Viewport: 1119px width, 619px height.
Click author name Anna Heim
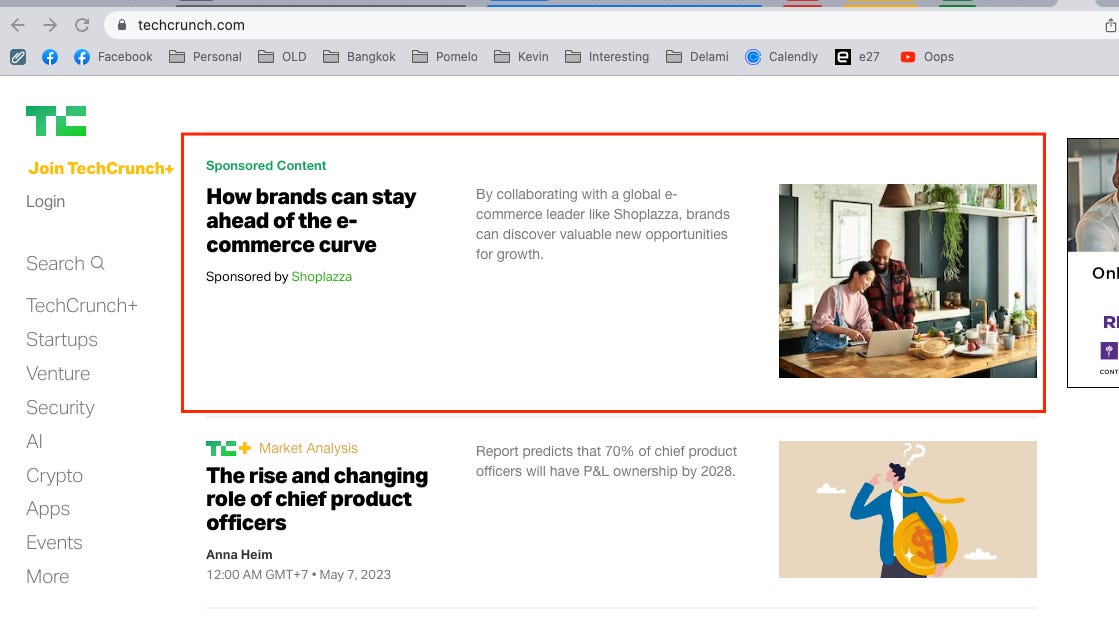pos(239,555)
